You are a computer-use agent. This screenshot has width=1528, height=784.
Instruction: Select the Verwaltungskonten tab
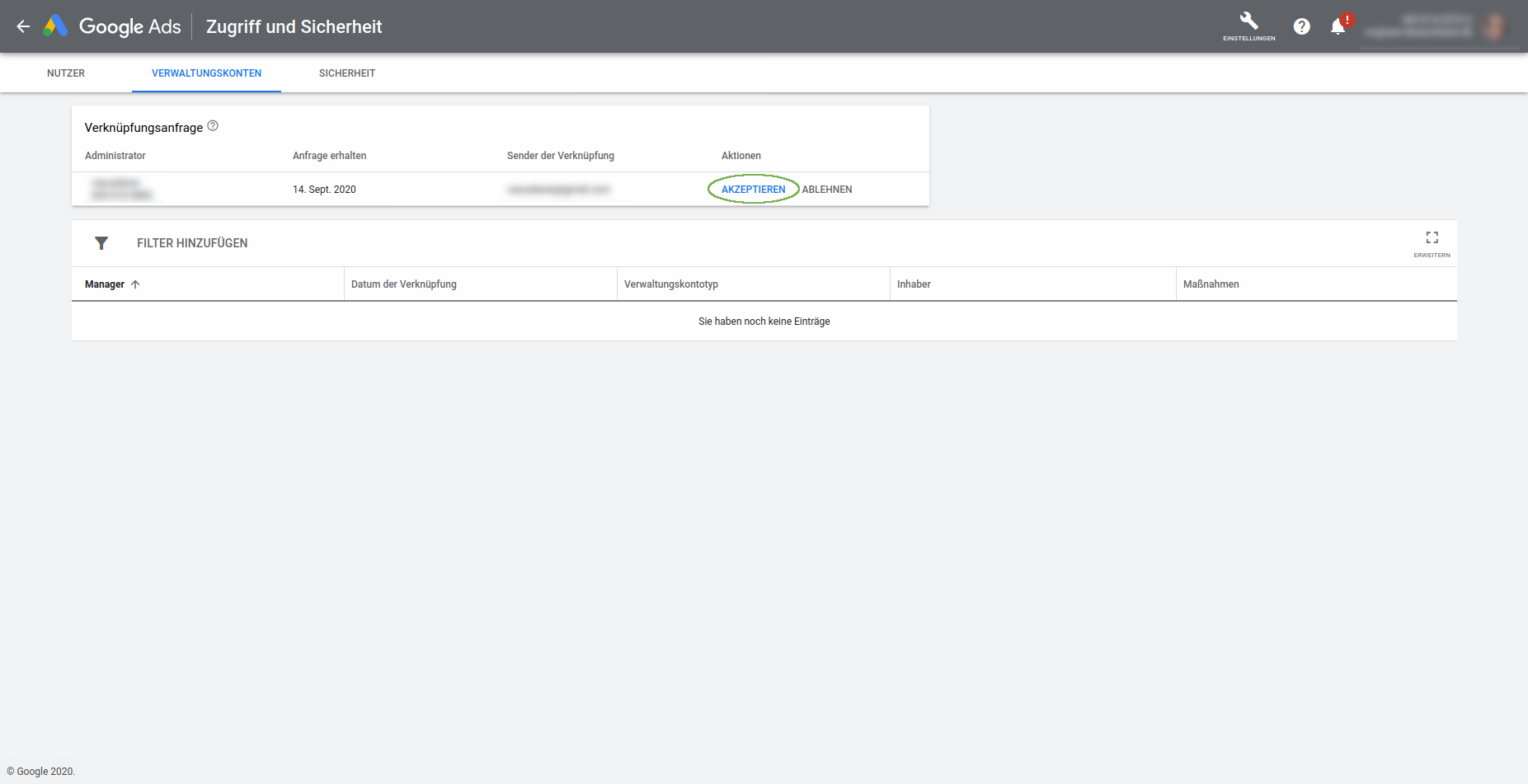tap(206, 73)
